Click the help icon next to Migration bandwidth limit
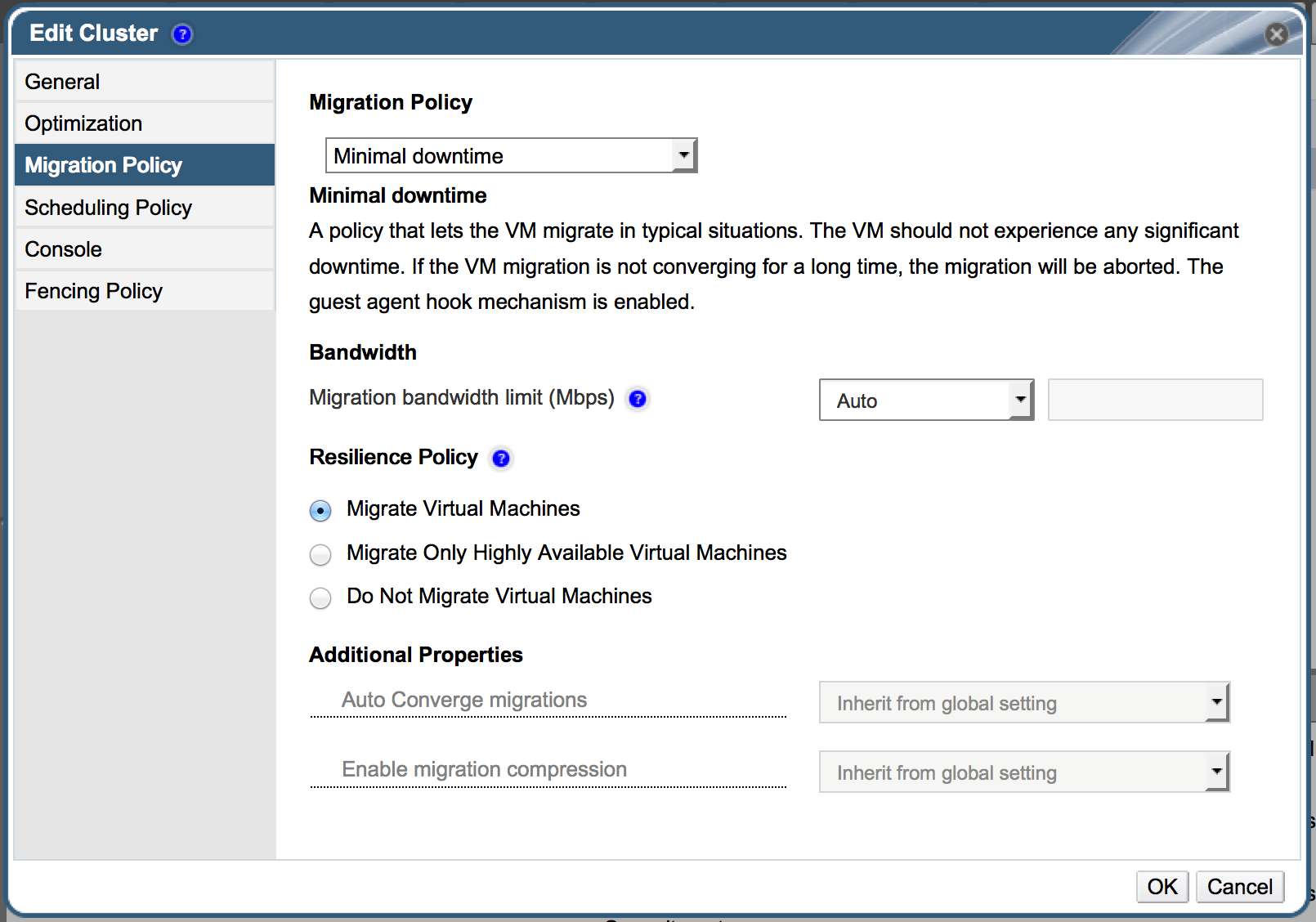1316x922 pixels. (638, 399)
